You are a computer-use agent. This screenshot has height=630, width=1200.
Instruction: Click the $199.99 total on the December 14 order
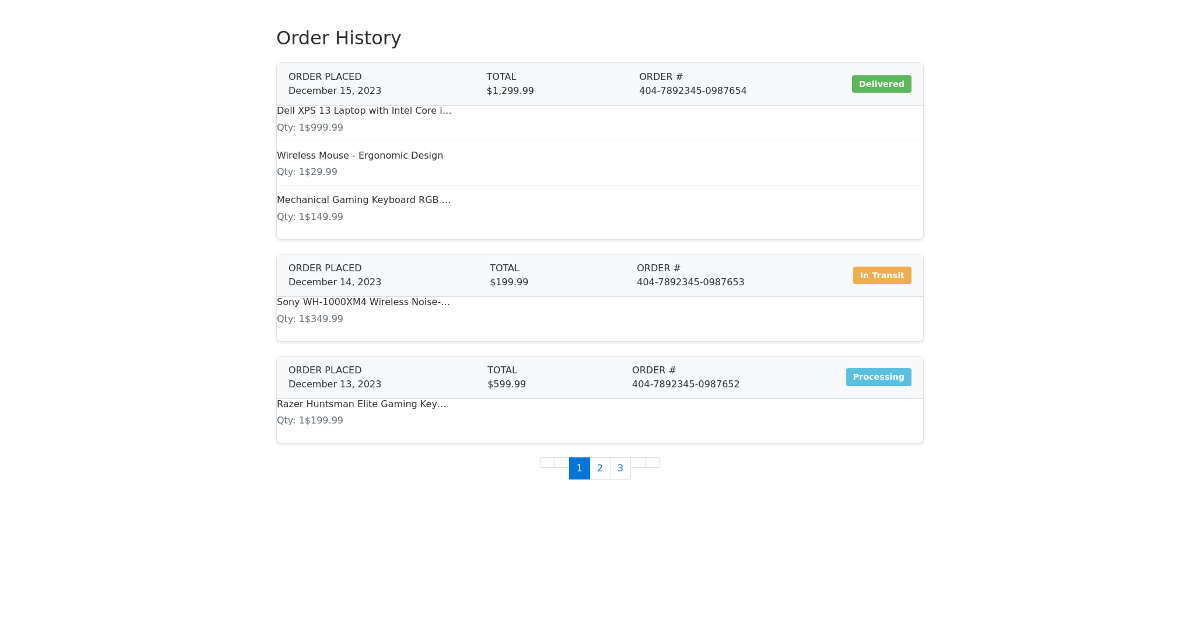tap(509, 281)
